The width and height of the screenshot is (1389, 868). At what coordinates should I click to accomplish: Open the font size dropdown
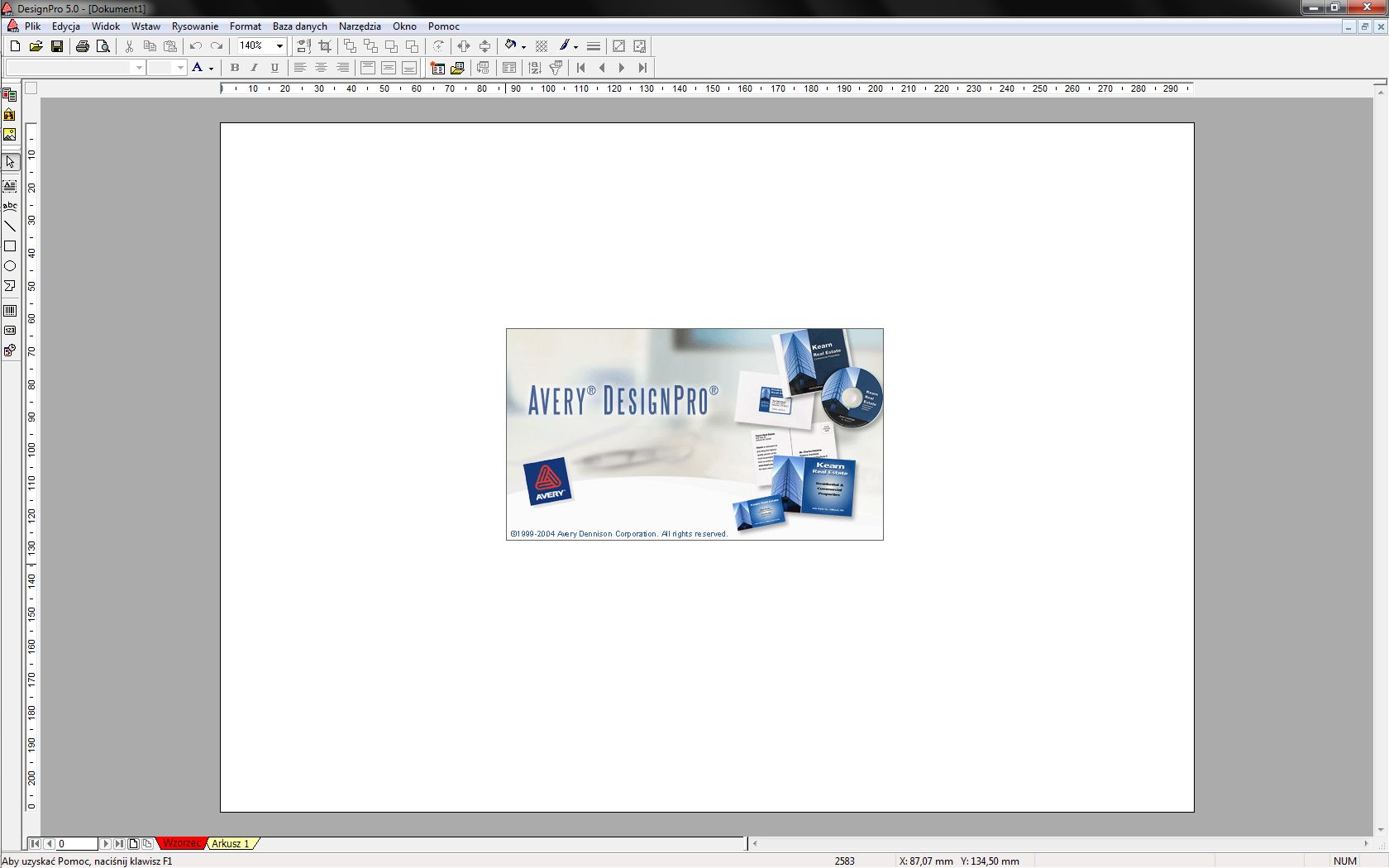point(180,68)
